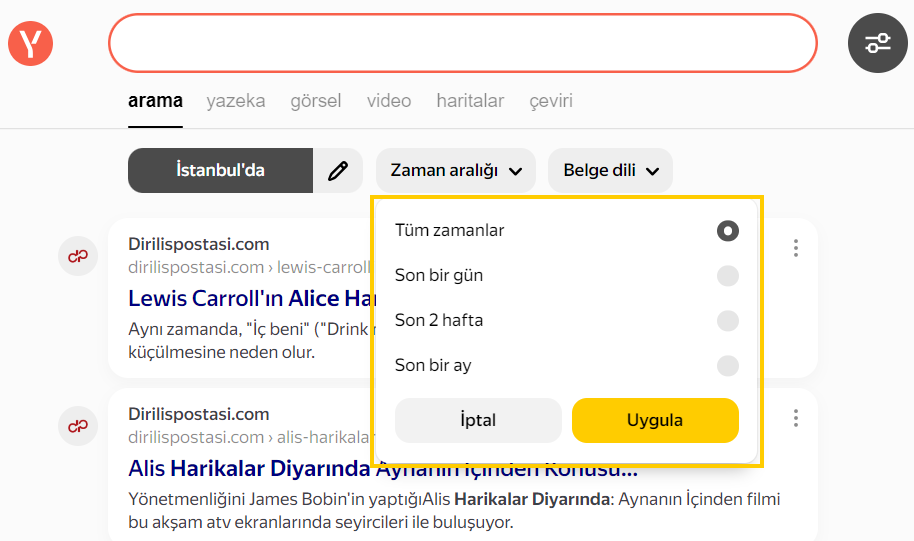Open the three-dot menu for second result

click(795, 418)
